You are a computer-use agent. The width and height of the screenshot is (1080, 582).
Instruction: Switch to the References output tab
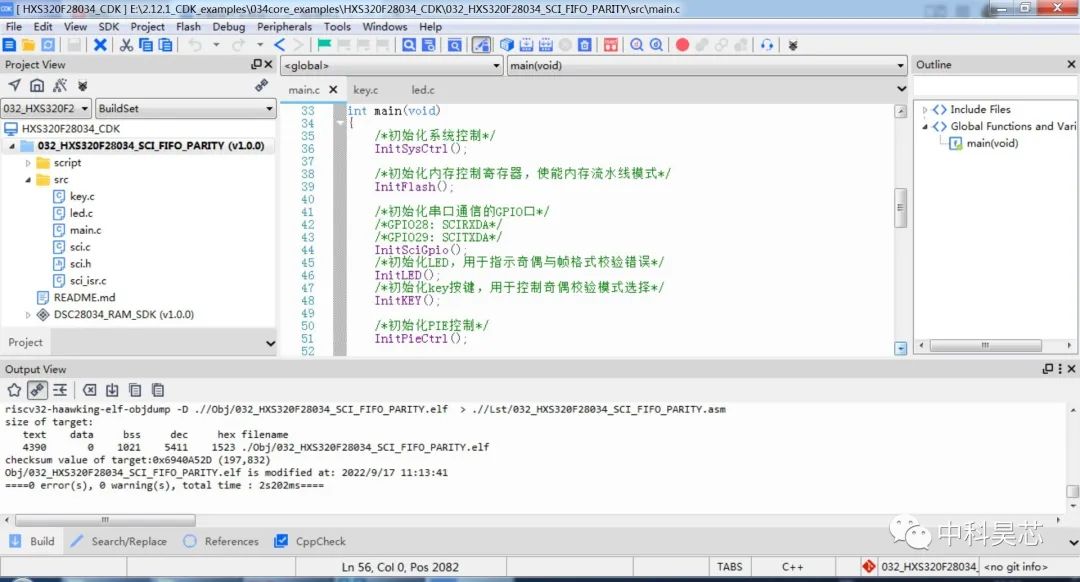click(221, 541)
